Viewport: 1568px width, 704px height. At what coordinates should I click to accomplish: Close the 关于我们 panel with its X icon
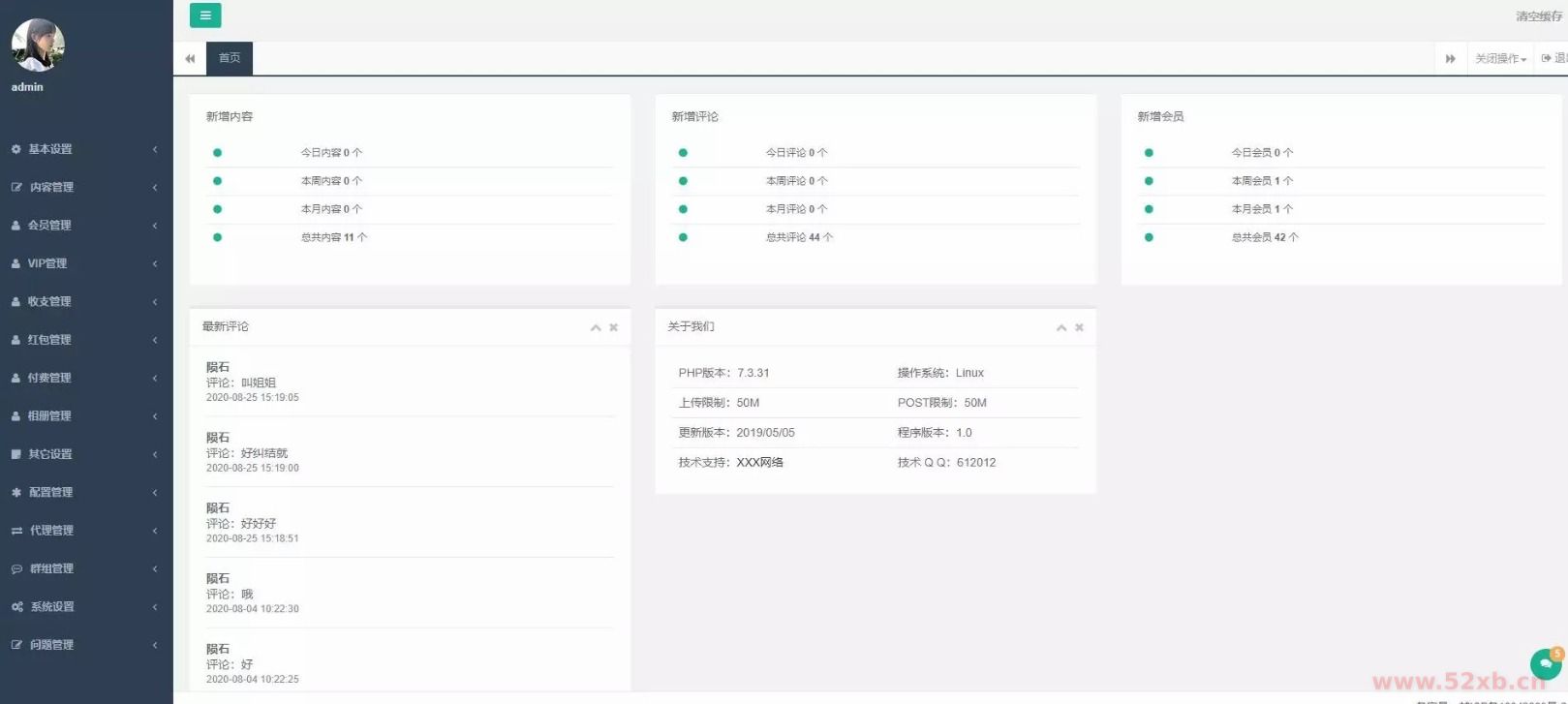click(1079, 327)
